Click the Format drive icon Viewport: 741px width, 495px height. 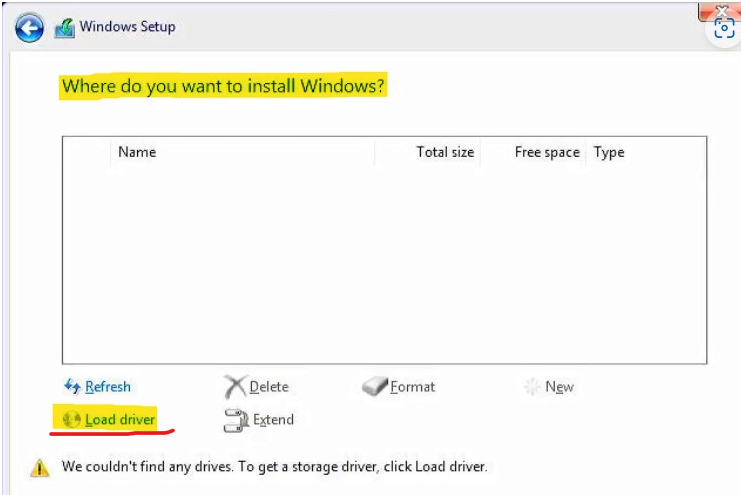click(375, 386)
